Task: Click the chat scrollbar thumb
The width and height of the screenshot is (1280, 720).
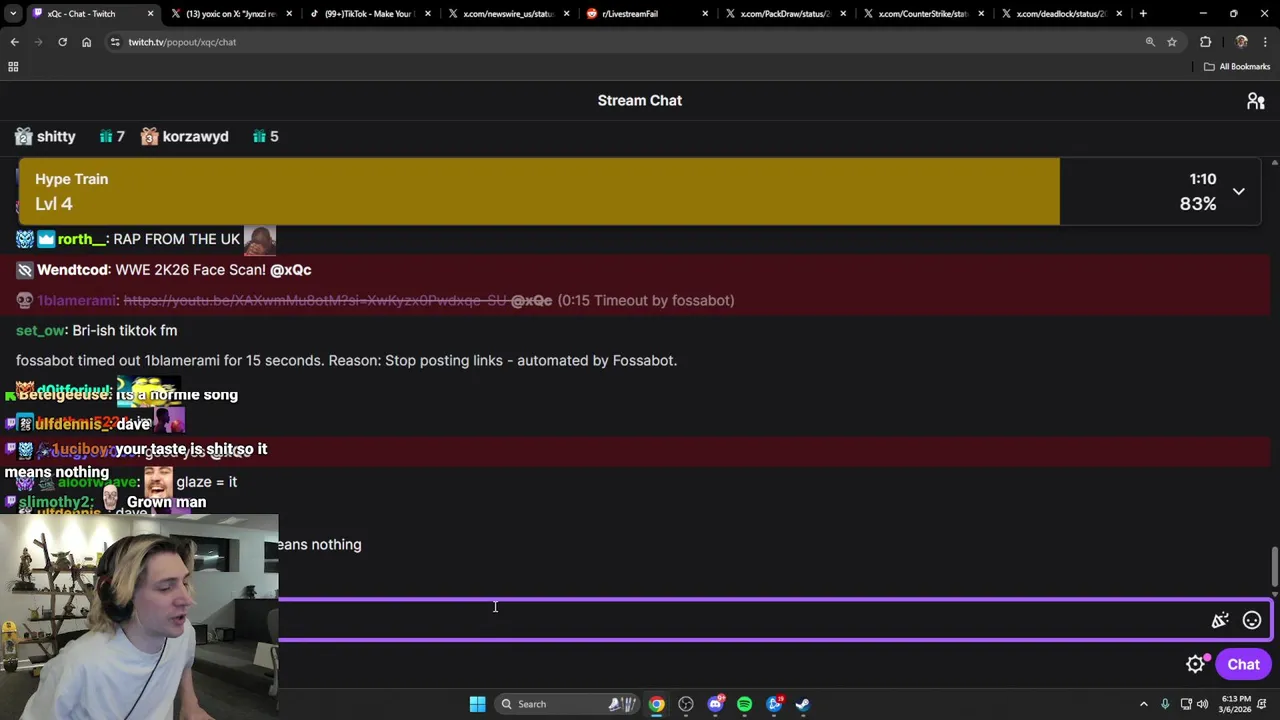Action: tap(1274, 567)
